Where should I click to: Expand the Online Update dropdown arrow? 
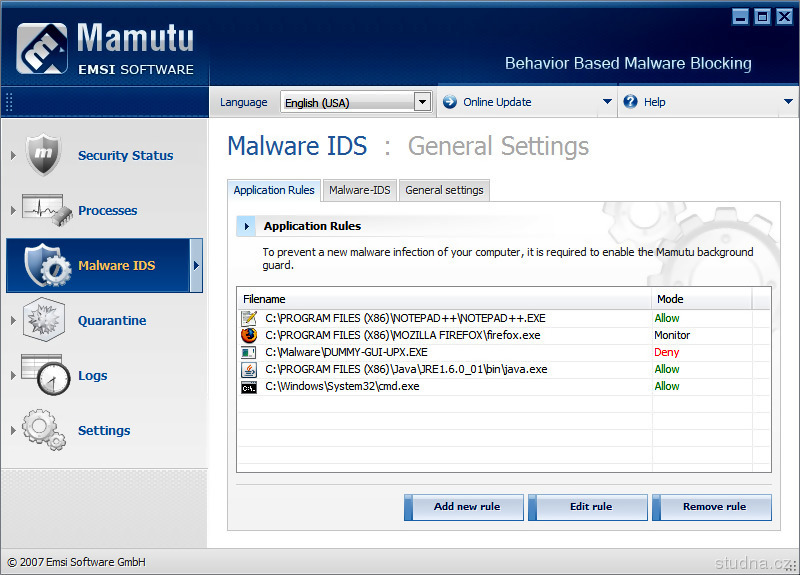[x=606, y=102]
